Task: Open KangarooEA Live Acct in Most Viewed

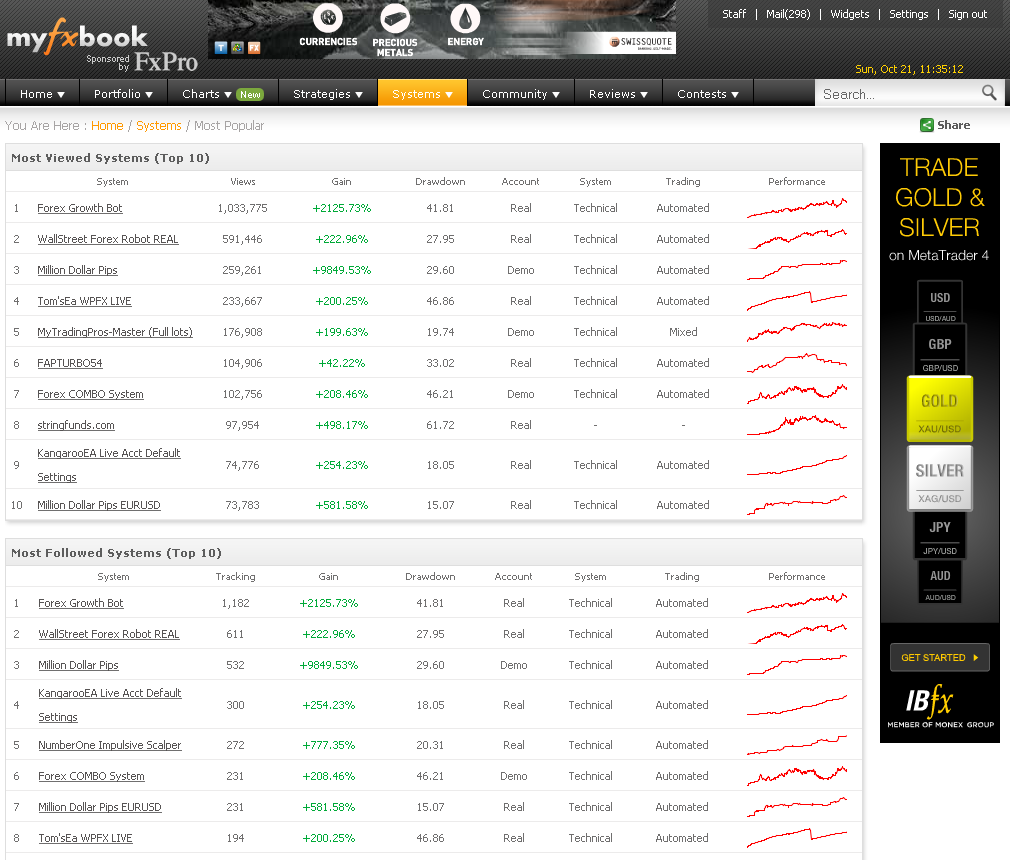Action: (109, 464)
